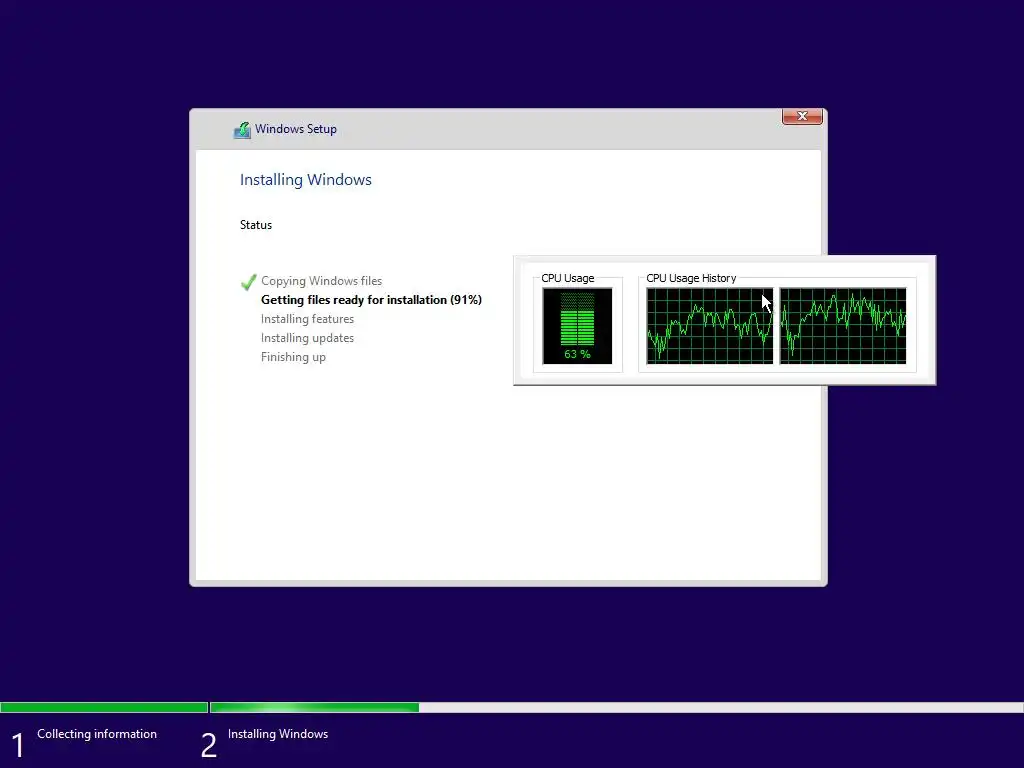Click the 'Installing updates' step
The height and width of the screenshot is (768, 1024).
307,338
